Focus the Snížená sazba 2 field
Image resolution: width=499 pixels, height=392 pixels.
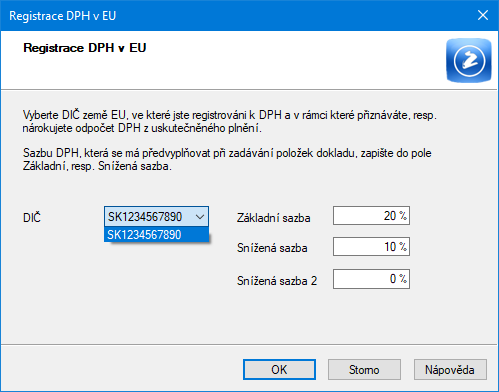(371, 279)
